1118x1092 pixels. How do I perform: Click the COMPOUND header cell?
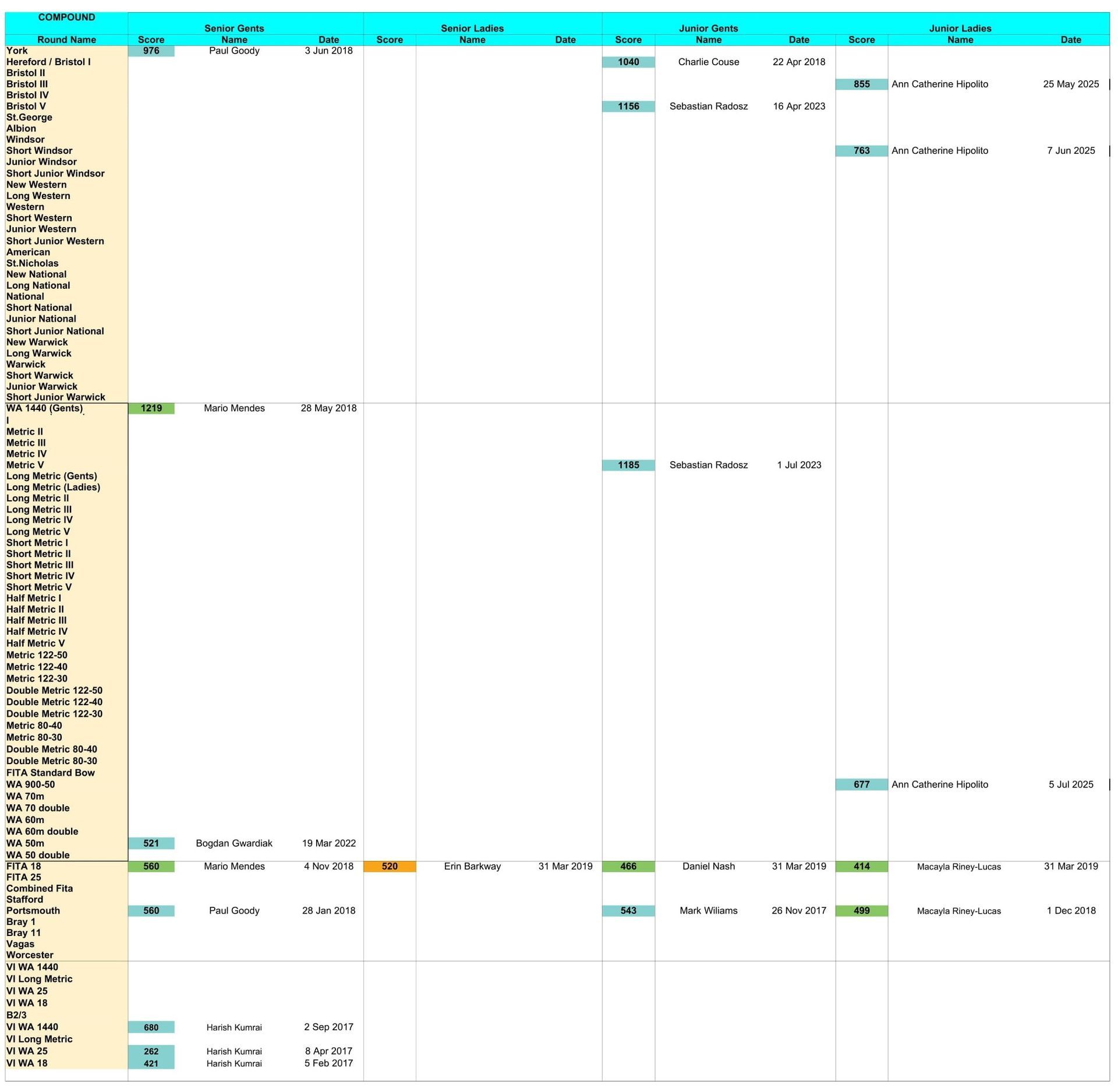click(66, 17)
